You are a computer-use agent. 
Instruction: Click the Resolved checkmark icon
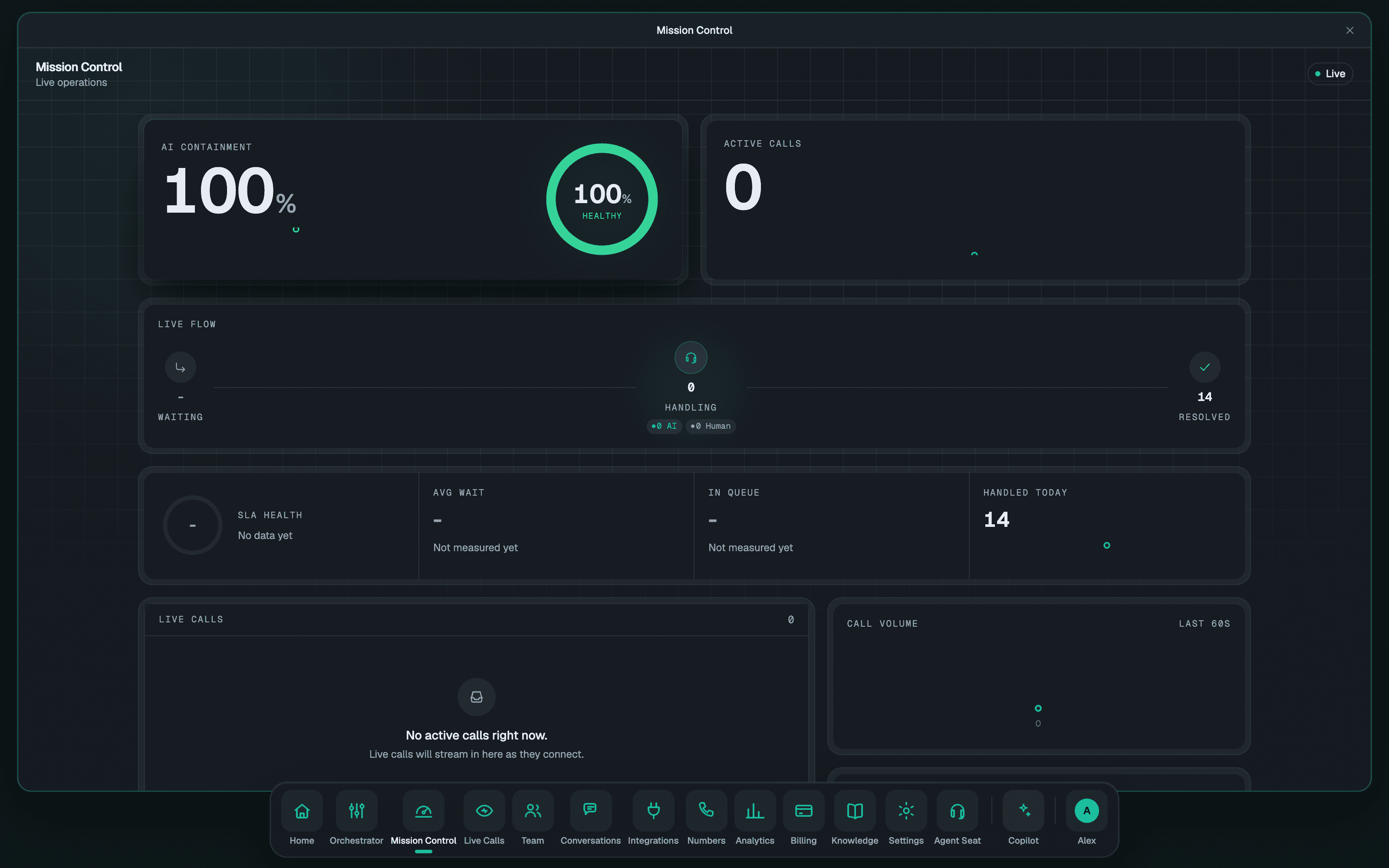click(x=1204, y=368)
